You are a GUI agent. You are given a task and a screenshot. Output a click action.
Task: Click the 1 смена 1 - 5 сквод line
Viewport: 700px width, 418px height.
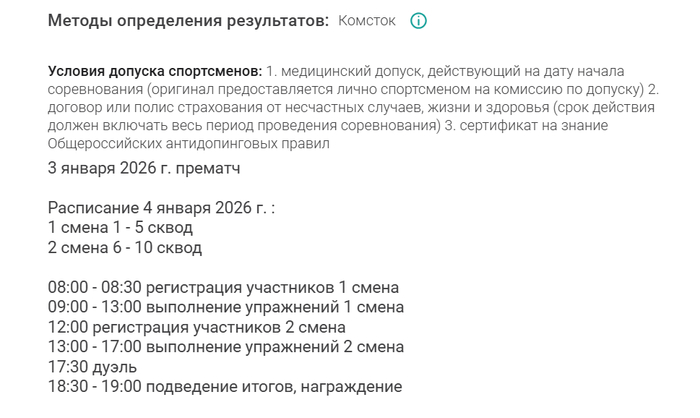click(x=120, y=227)
